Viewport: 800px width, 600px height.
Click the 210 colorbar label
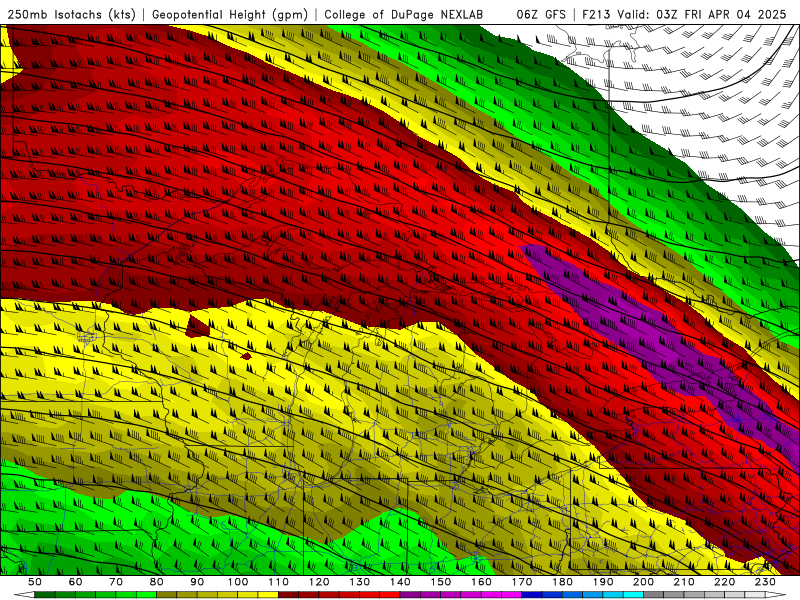pos(684,582)
